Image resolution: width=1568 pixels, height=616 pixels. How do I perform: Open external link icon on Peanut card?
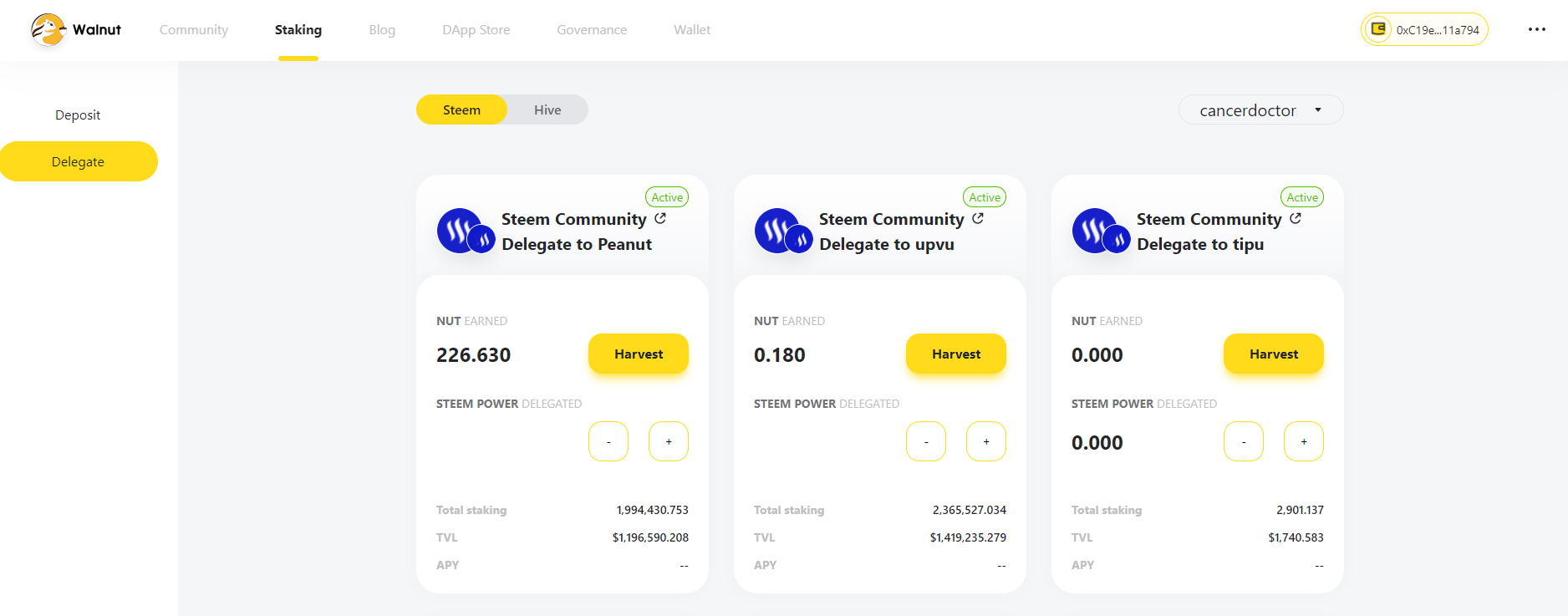point(660,218)
